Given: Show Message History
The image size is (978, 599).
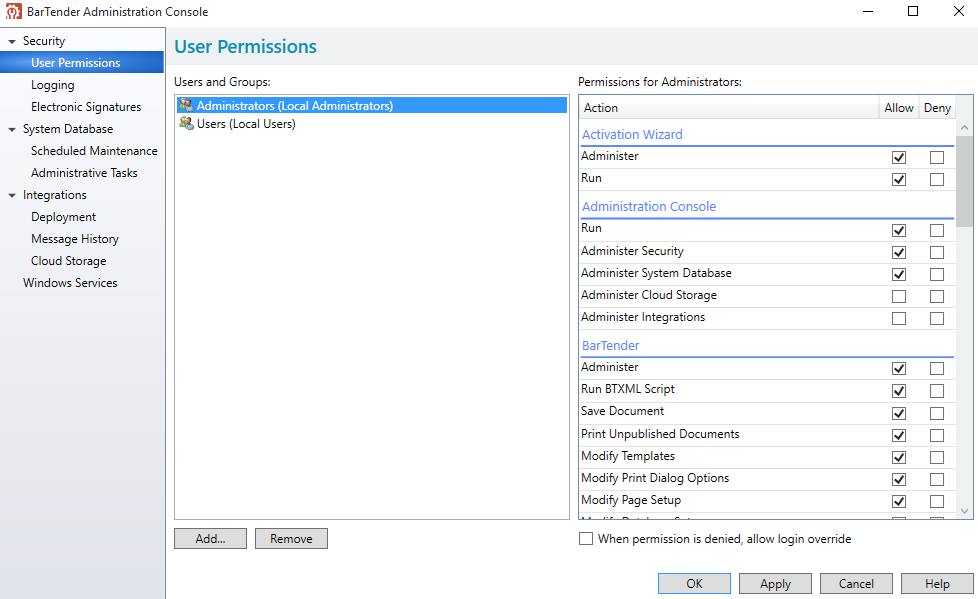Looking at the screenshot, I should click(x=75, y=239).
